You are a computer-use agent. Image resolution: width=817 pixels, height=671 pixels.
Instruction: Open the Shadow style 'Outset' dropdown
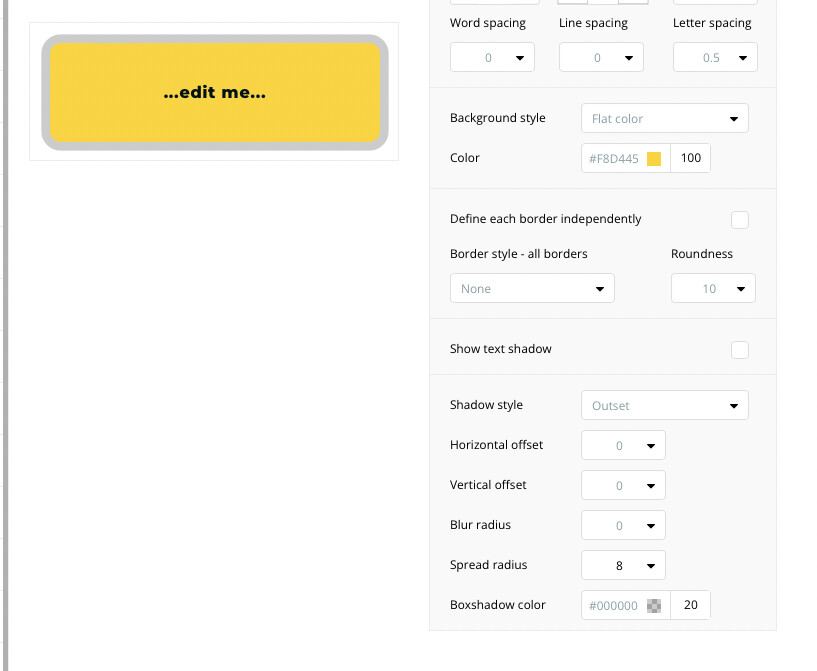click(x=664, y=406)
